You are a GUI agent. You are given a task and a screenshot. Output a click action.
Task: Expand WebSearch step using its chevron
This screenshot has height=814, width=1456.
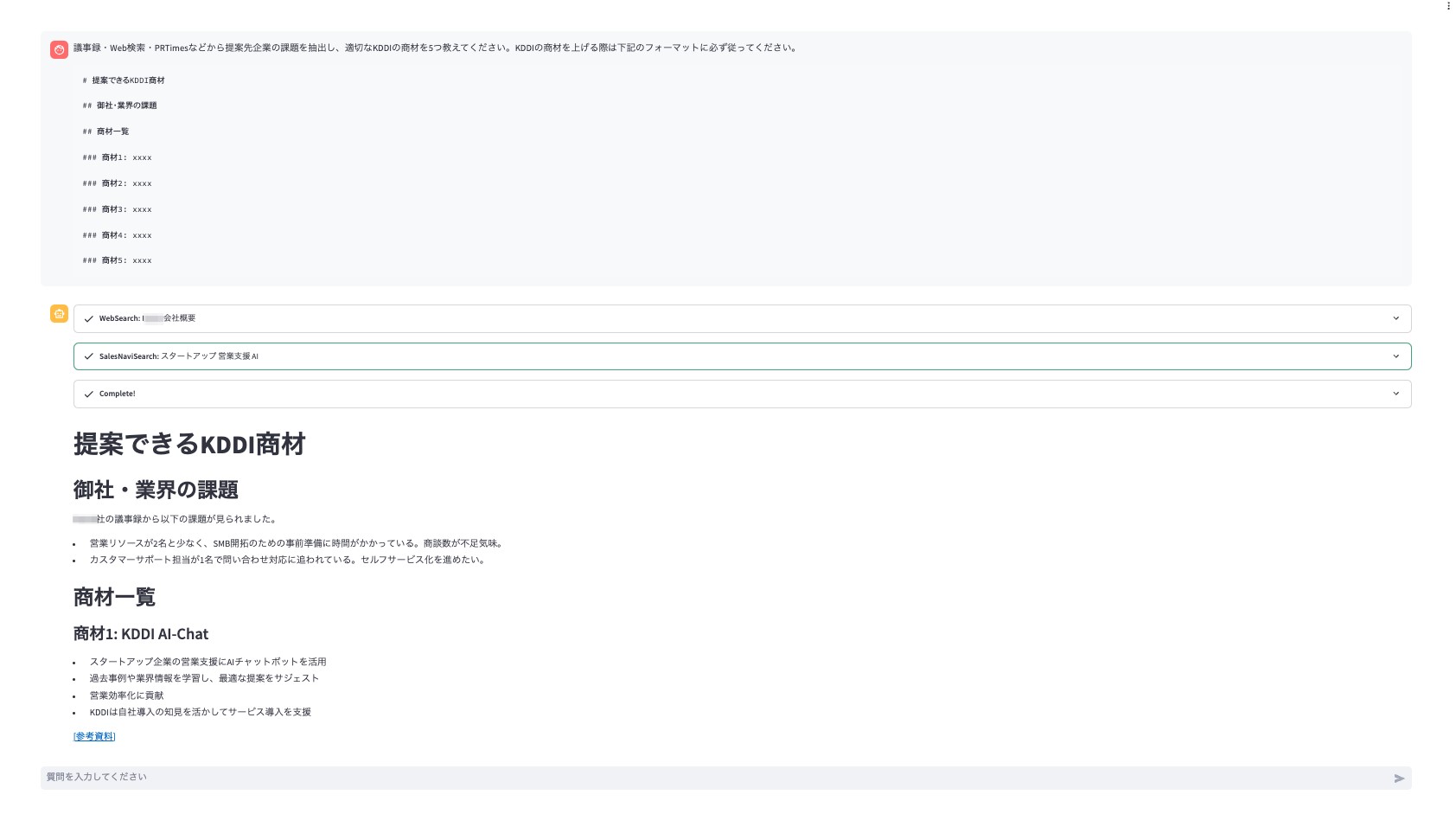[x=1395, y=318]
